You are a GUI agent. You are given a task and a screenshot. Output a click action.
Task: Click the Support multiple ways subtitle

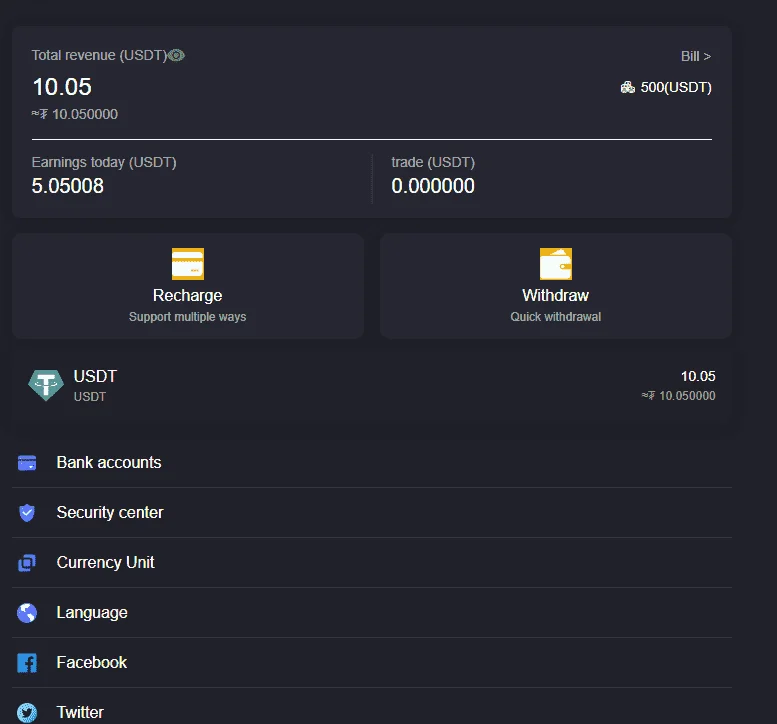tap(188, 317)
